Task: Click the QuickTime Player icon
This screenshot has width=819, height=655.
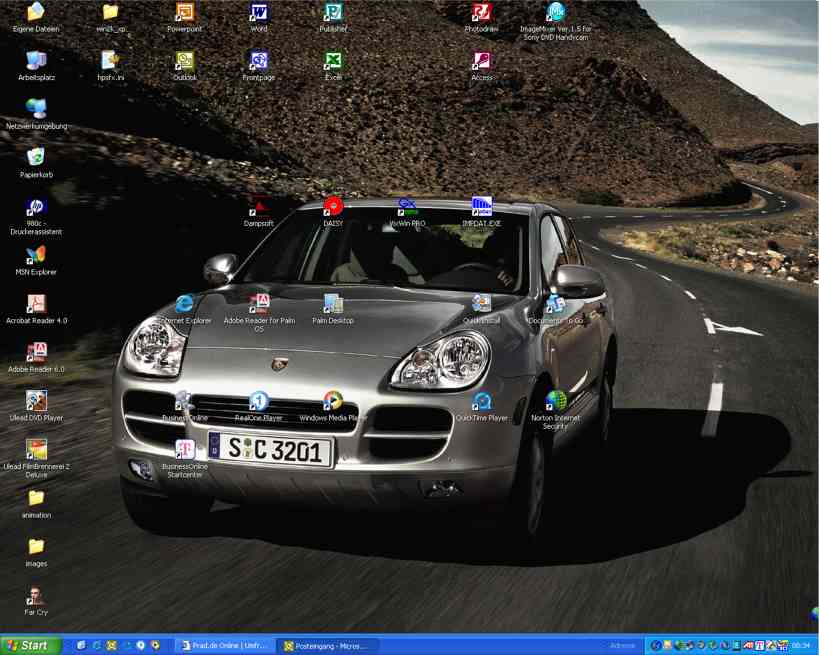Action: (482, 401)
